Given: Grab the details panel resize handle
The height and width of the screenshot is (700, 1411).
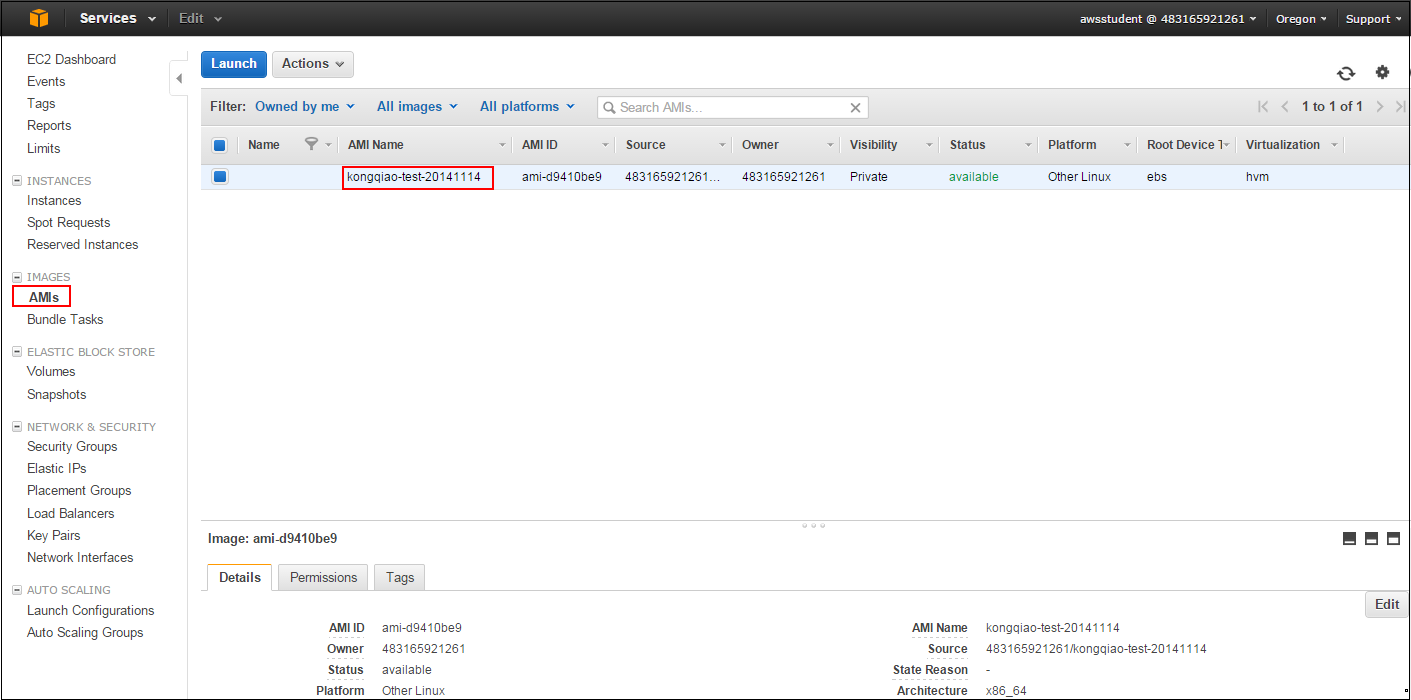Looking at the screenshot, I should click(812, 525).
